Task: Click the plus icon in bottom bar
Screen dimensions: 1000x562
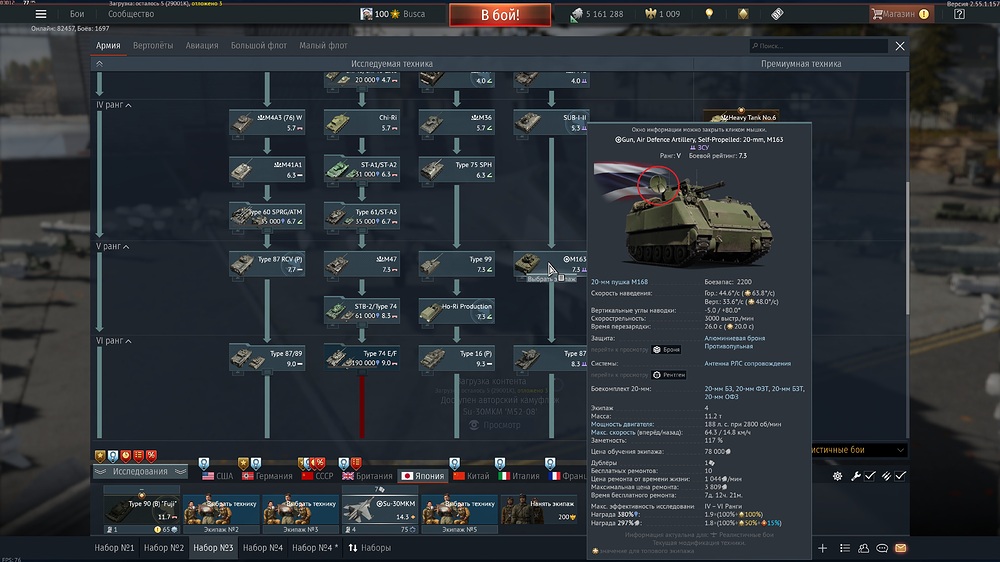Action: pos(823,548)
